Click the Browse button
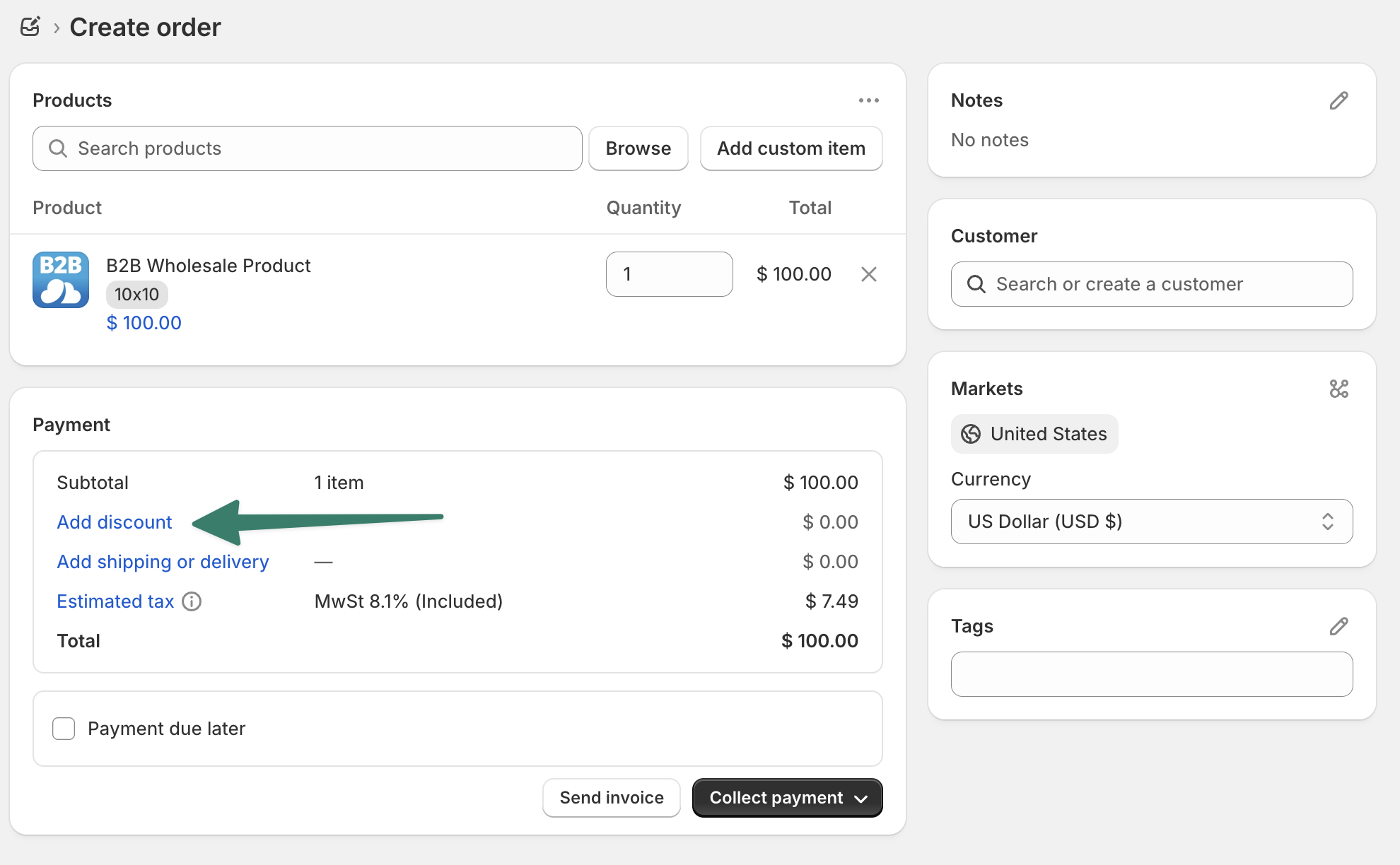 coord(638,148)
